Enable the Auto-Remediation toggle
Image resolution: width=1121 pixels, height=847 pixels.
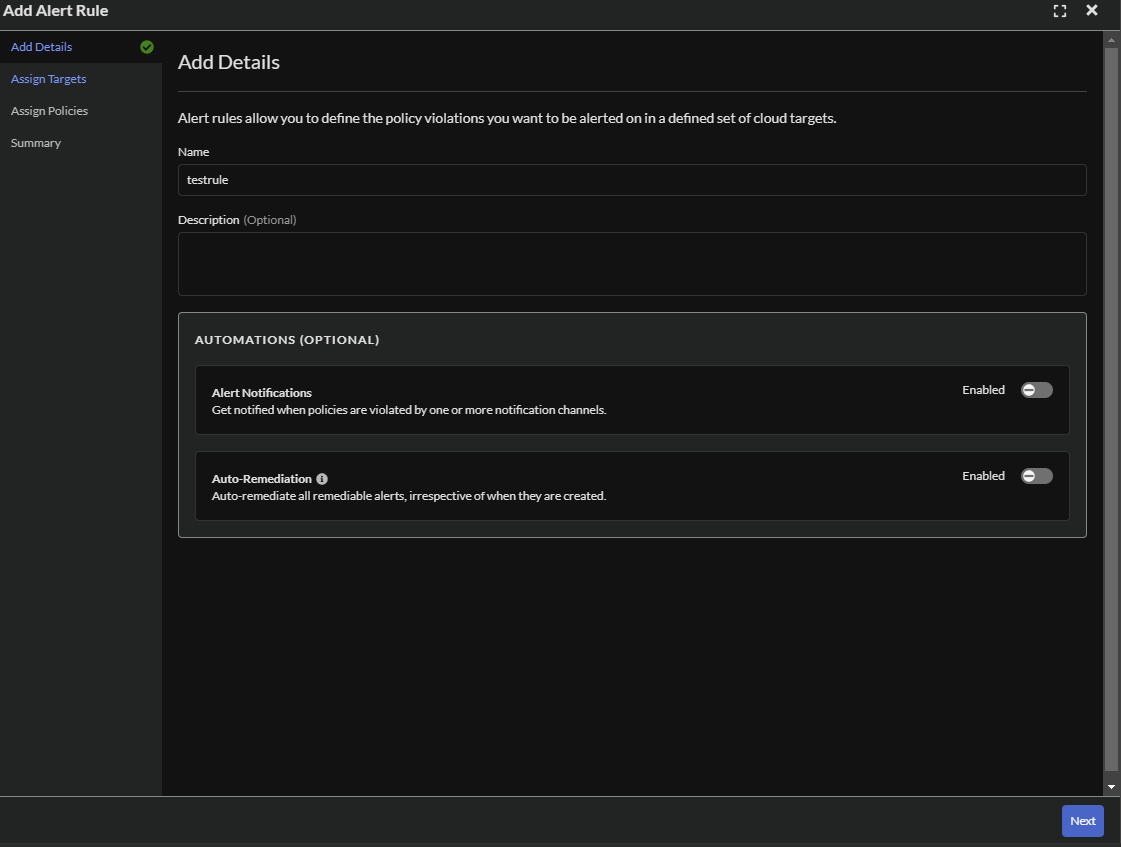click(1036, 476)
